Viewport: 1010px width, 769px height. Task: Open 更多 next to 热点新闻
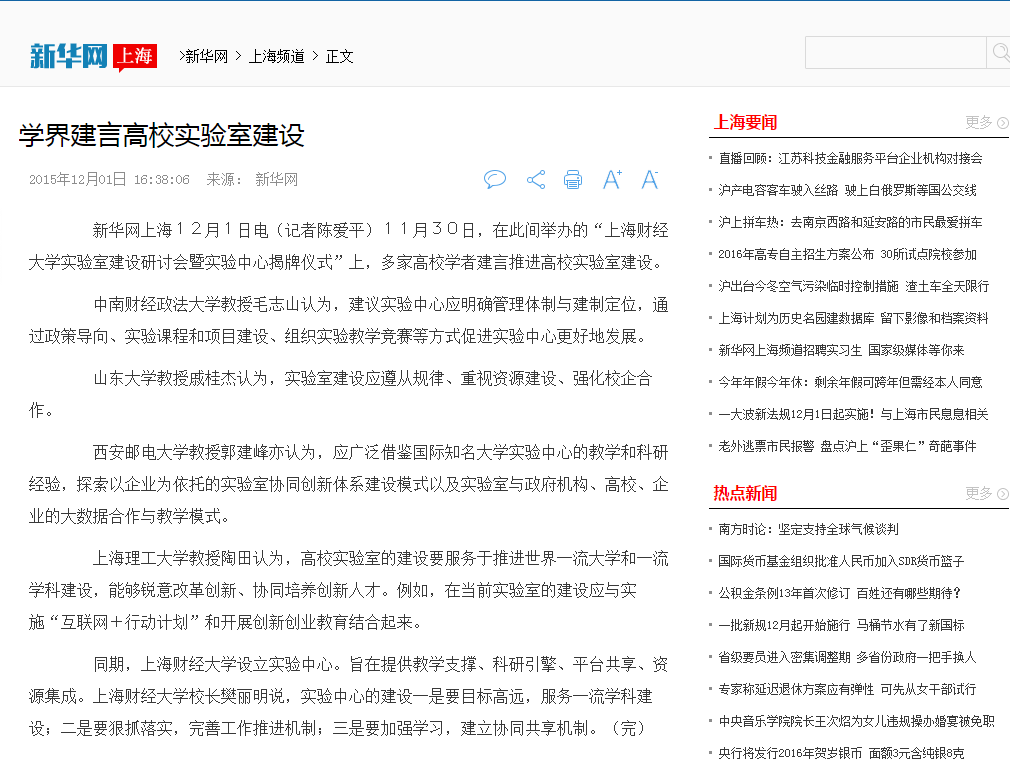point(986,493)
